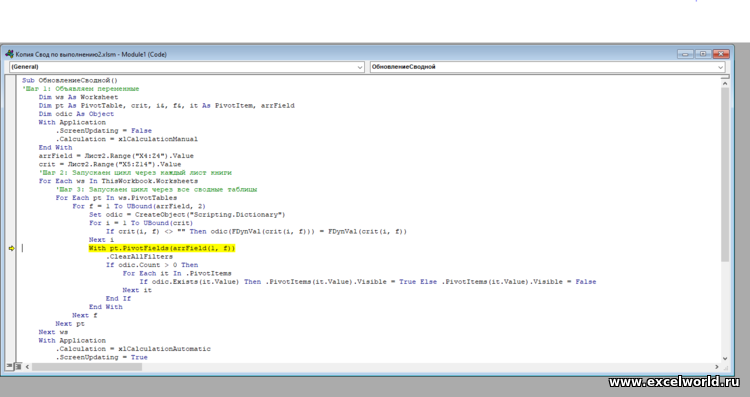Click the line starting "If odic.Exists(it.Value)"
Viewport: 750px width, 397px height.
tap(368, 282)
